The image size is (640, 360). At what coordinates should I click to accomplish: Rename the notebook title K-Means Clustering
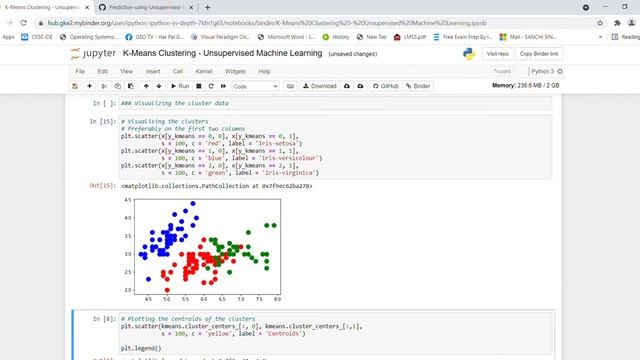tap(222, 53)
